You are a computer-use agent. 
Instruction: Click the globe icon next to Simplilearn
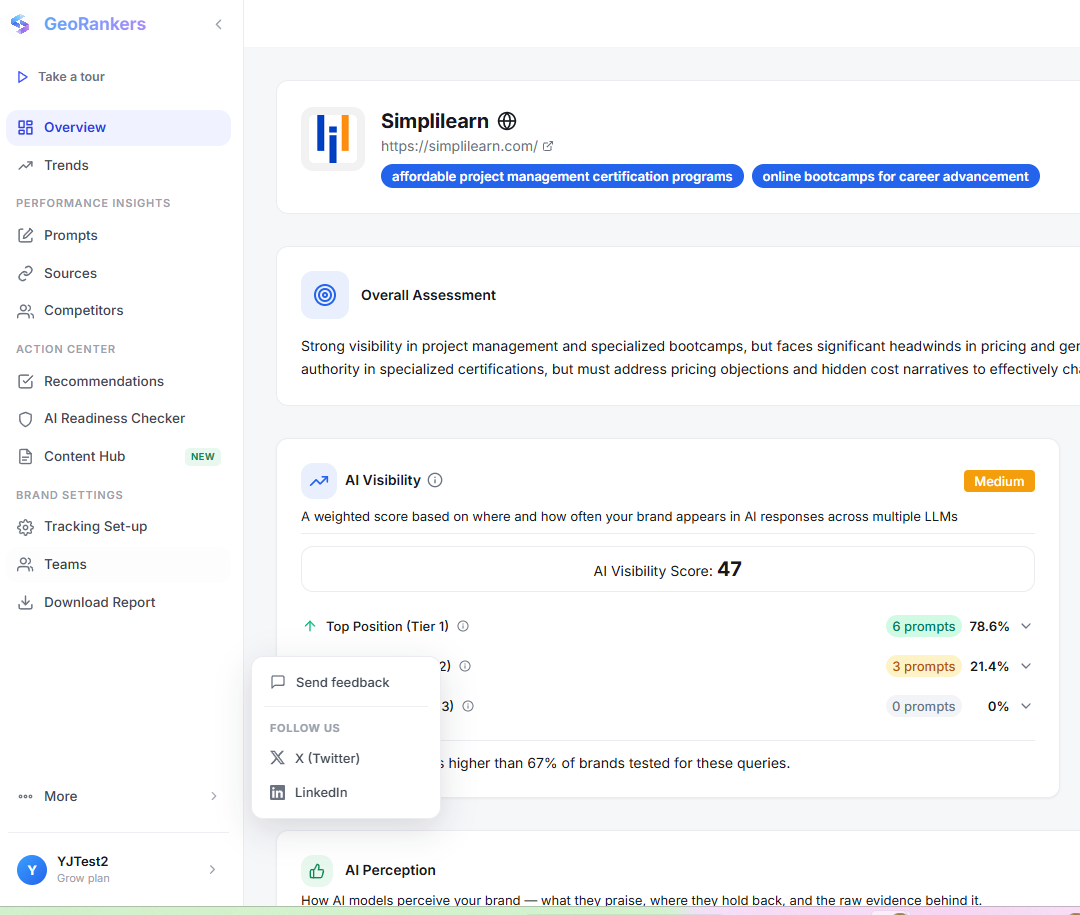click(x=507, y=121)
